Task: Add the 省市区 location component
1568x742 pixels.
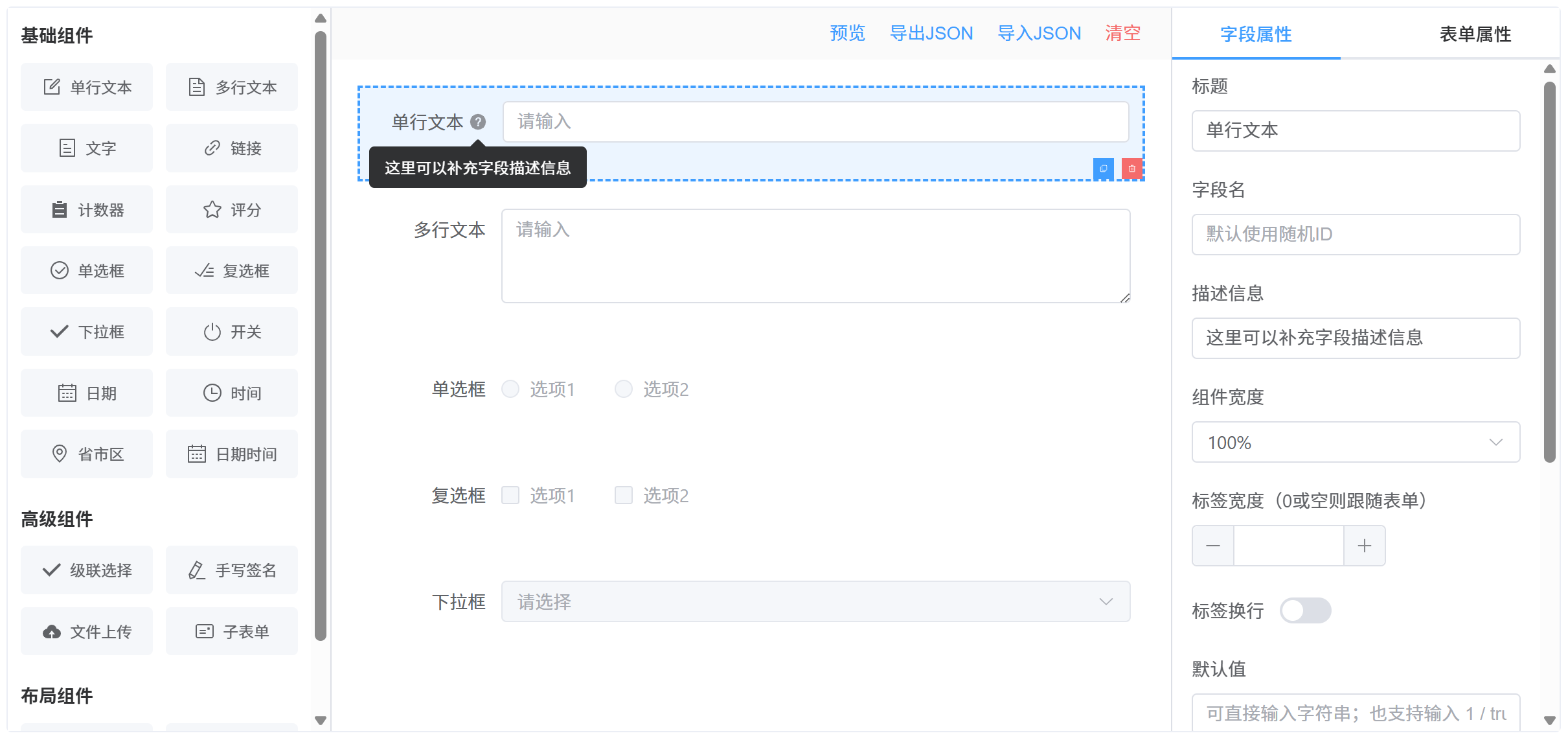Action: pos(87,454)
